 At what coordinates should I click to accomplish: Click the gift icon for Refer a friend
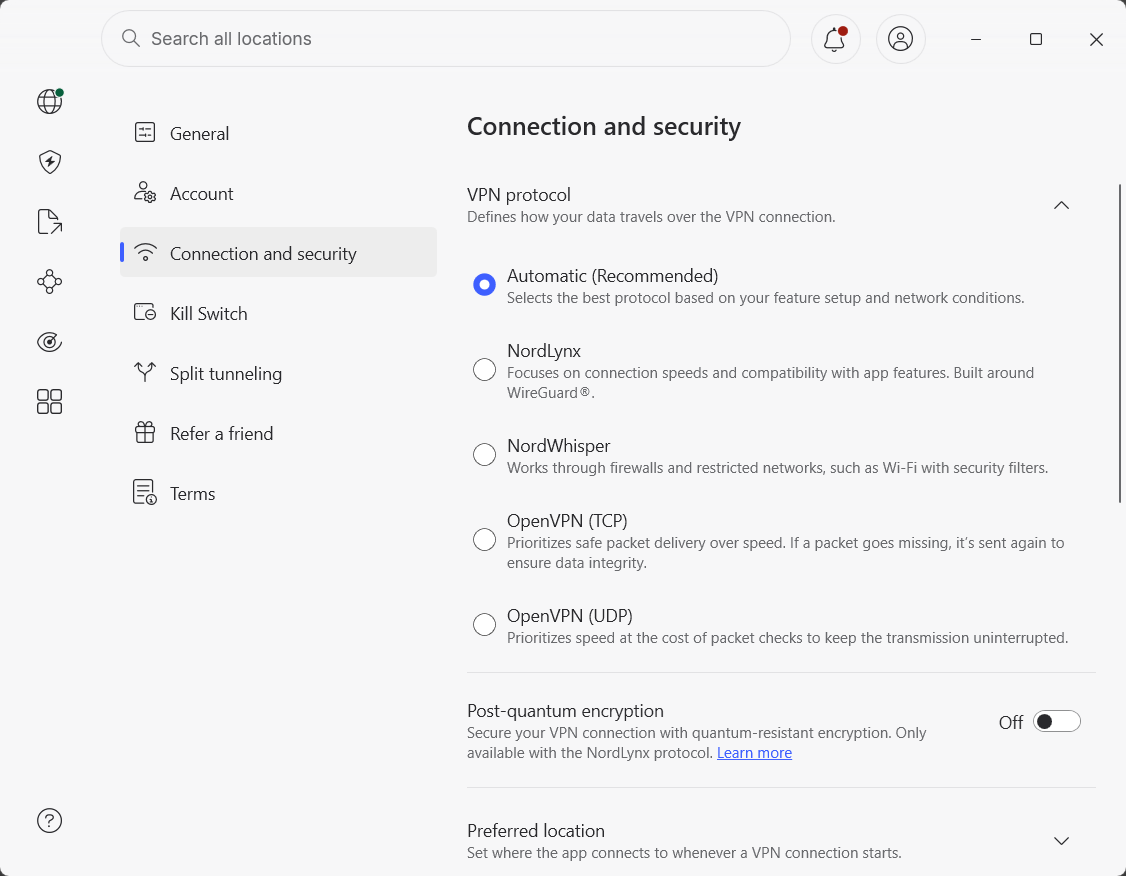tap(145, 432)
